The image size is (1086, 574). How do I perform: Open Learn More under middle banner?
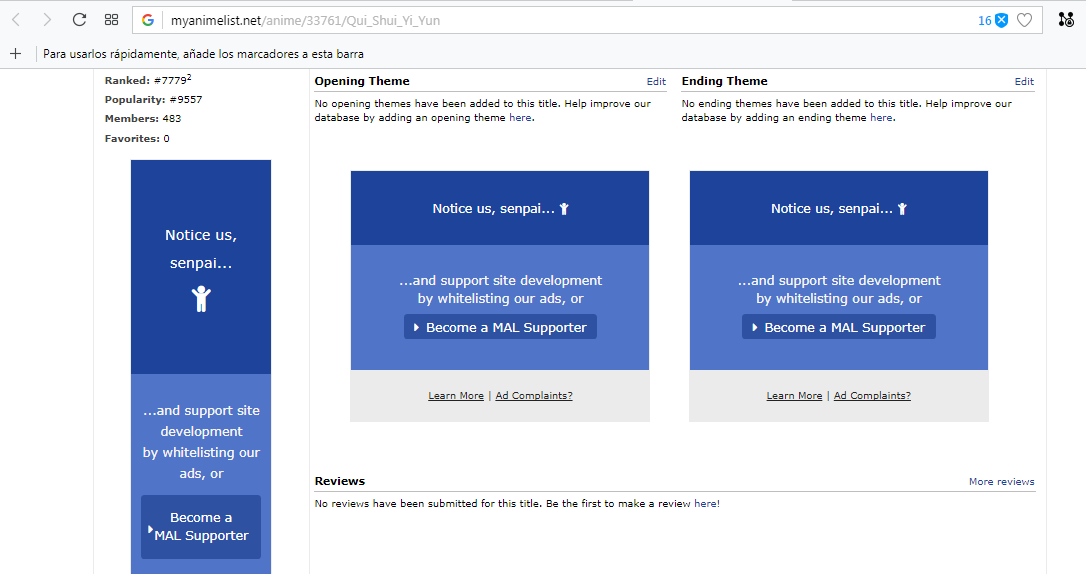[x=456, y=395]
